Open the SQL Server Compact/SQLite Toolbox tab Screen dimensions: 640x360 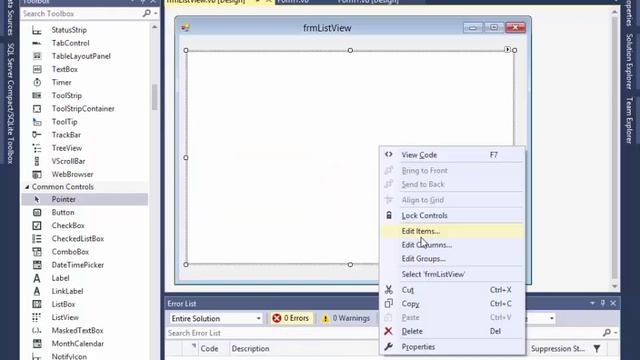pyautogui.click(x=11, y=103)
